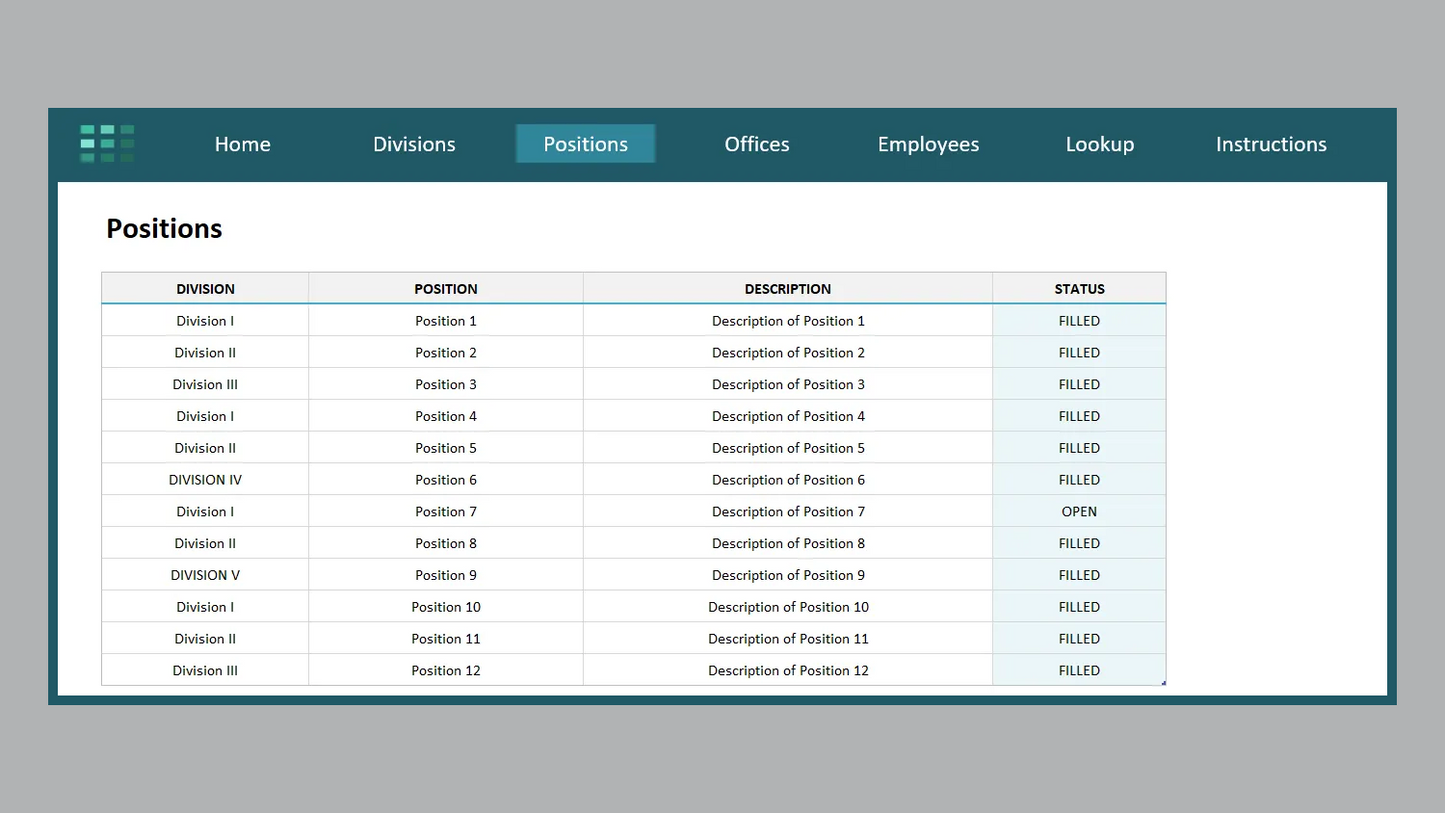Switch to the Home tab
Viewport: 1445px width, 813px height.
point(242,144)
